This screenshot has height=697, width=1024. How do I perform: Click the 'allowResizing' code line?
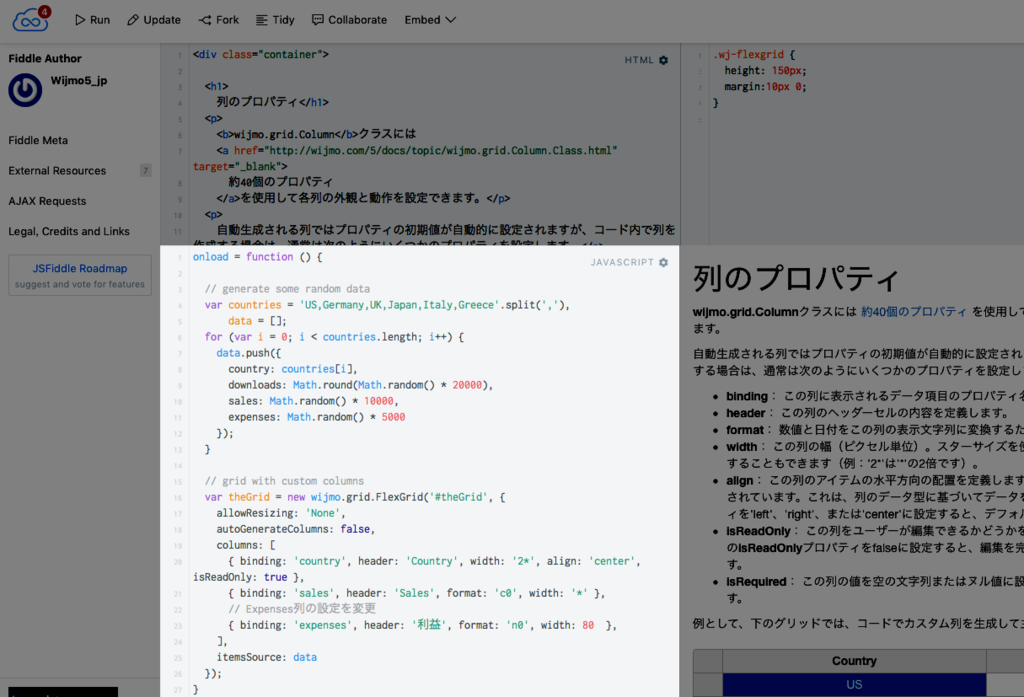point(281,513)
